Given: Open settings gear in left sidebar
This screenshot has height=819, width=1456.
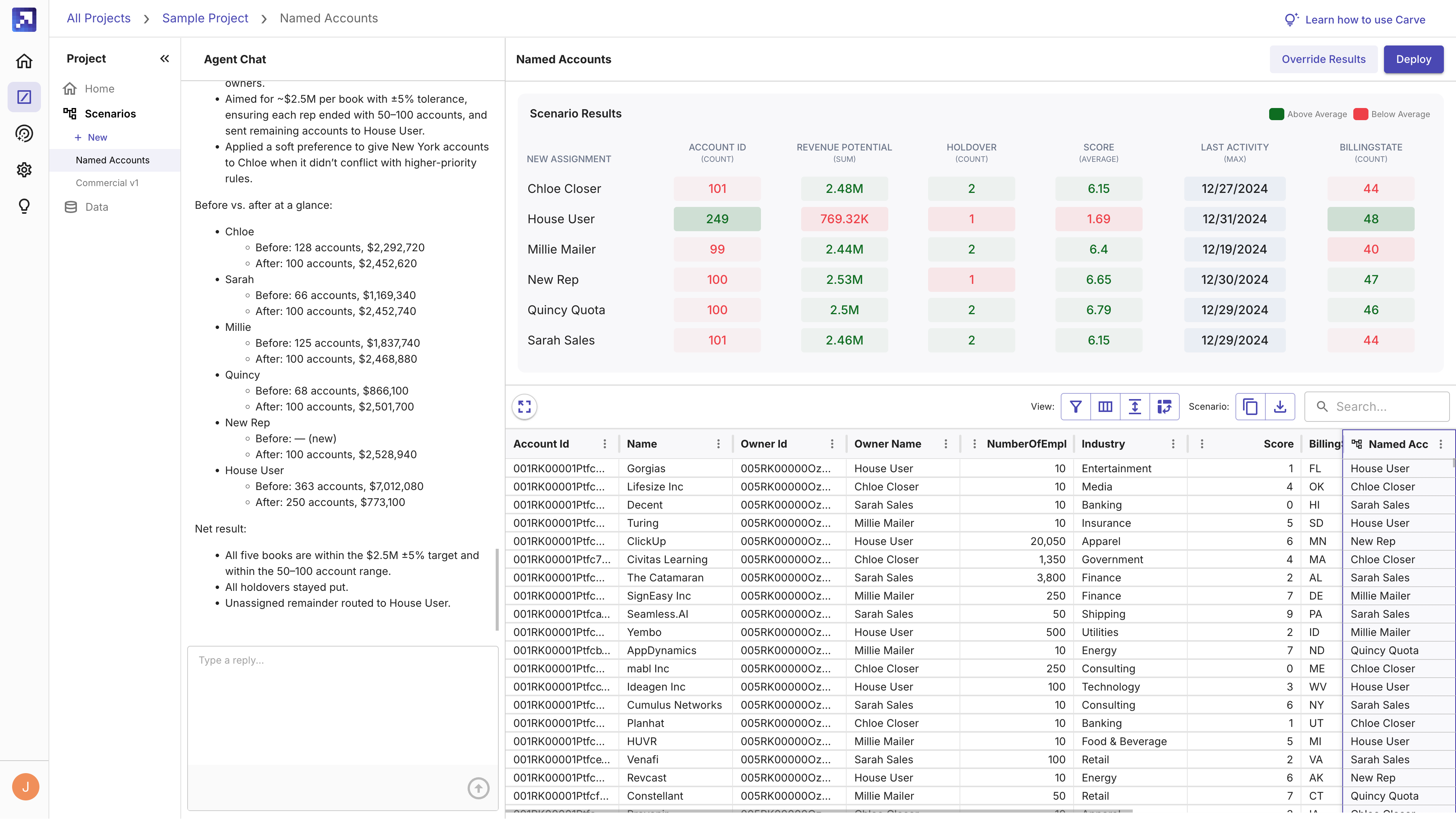Looking at the screenshot, I should click(24, 169).
